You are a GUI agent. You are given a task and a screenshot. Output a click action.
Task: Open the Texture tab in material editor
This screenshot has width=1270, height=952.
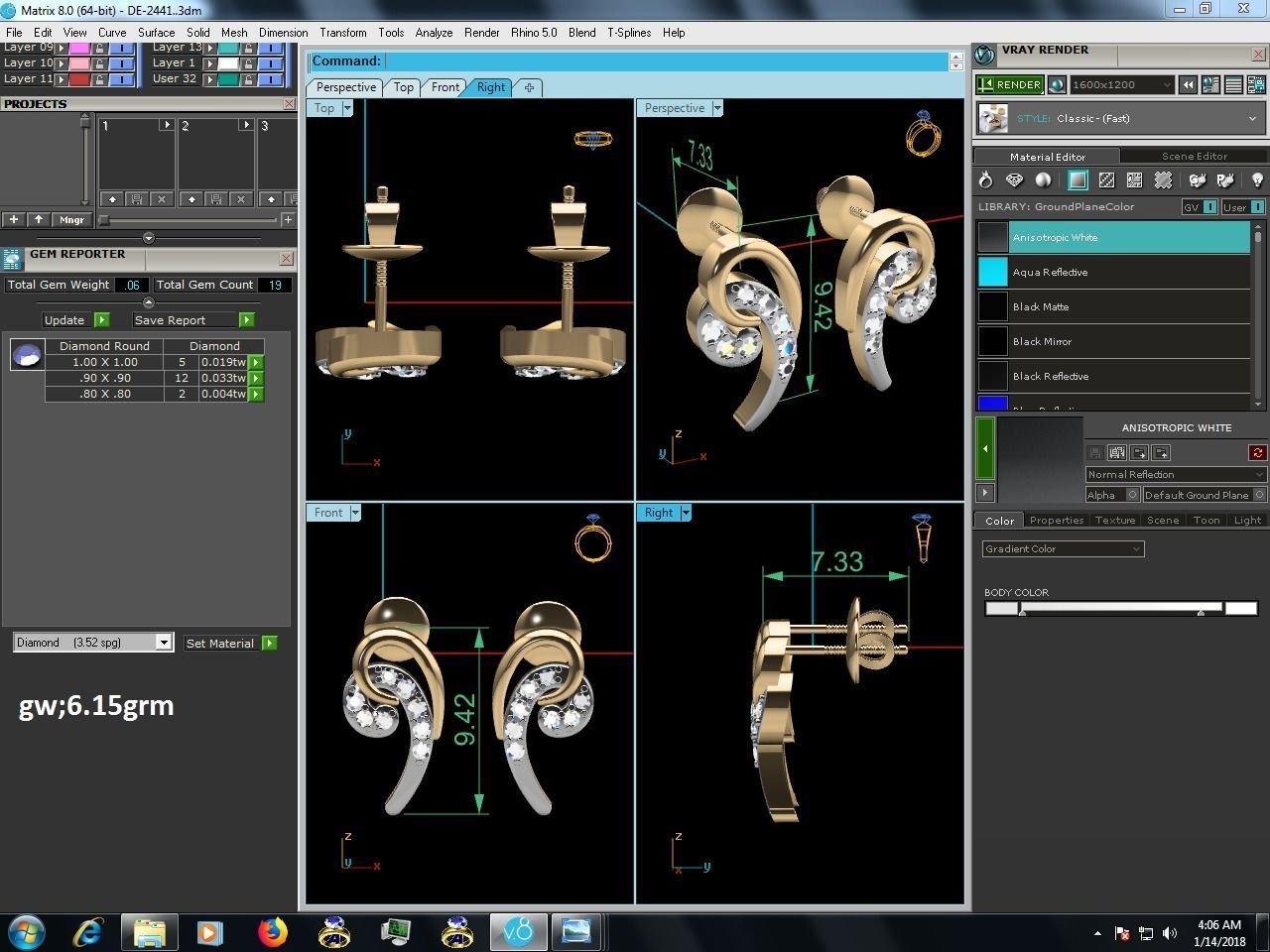[x=1114, y=520]
